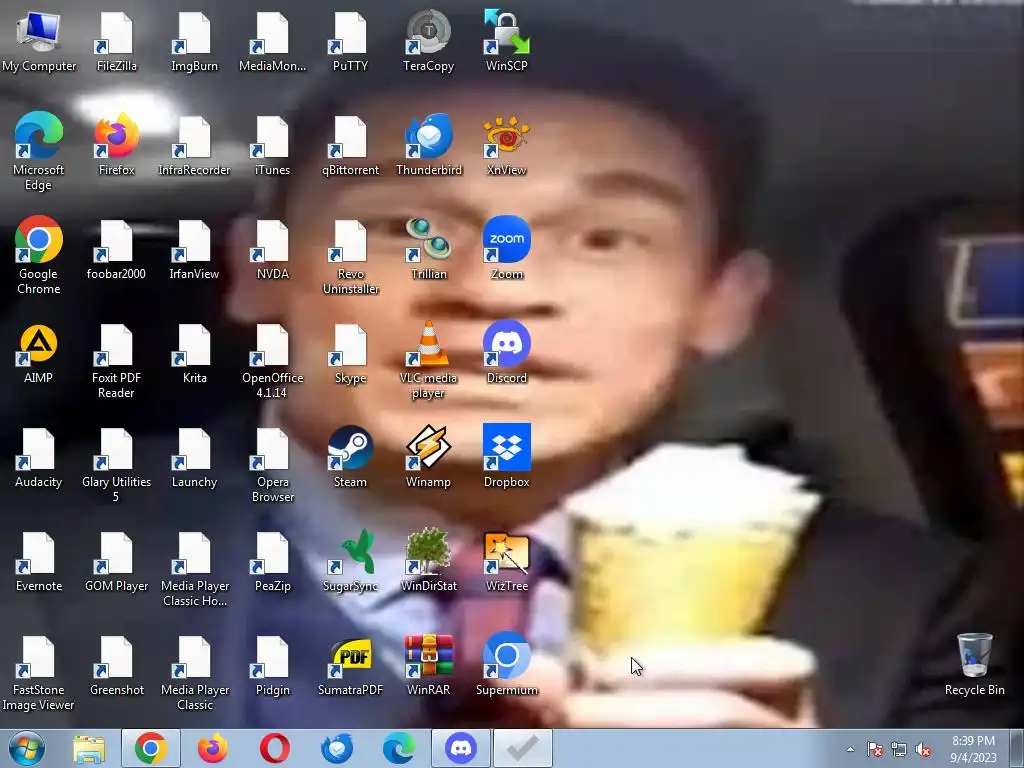Select NVDA desktop shortcut

pyautogui.click(x=272, y=249)
